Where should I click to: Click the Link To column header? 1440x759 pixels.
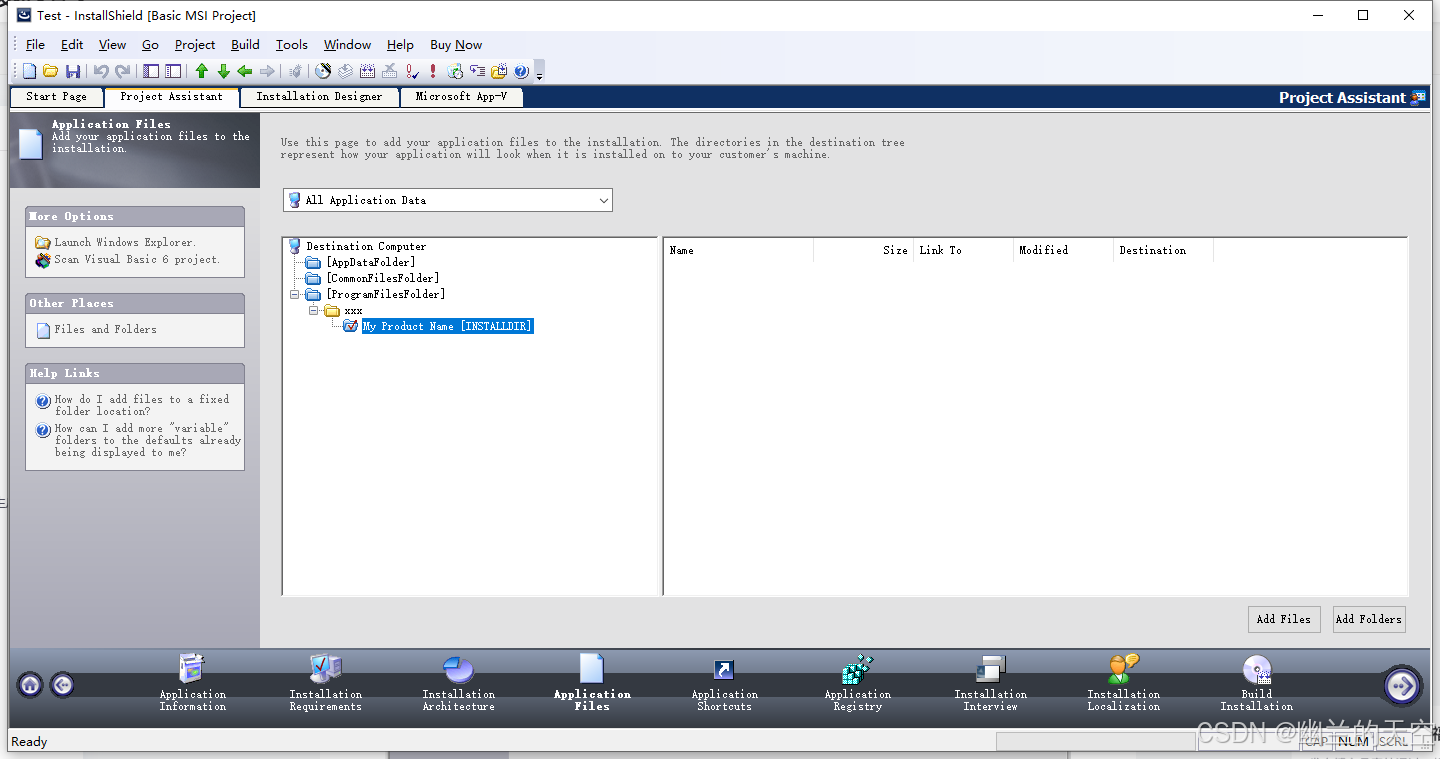pos(964,250)
